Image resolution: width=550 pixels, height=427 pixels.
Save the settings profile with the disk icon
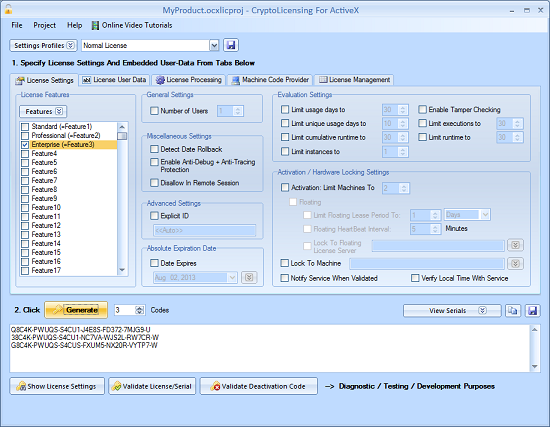[x=230, y=45]
